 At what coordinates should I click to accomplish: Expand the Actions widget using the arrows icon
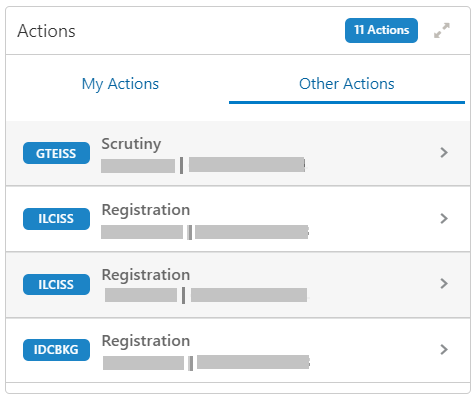coord(442,30)
